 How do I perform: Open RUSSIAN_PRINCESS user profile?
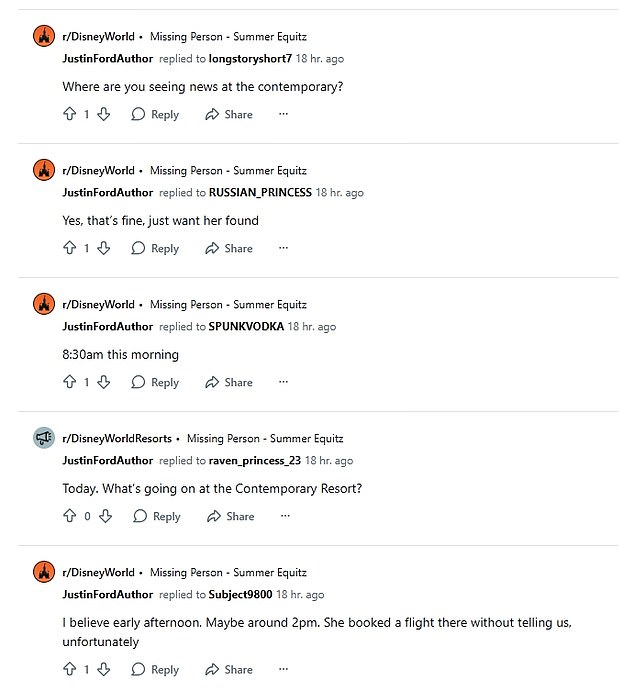[x=260, y=192]
